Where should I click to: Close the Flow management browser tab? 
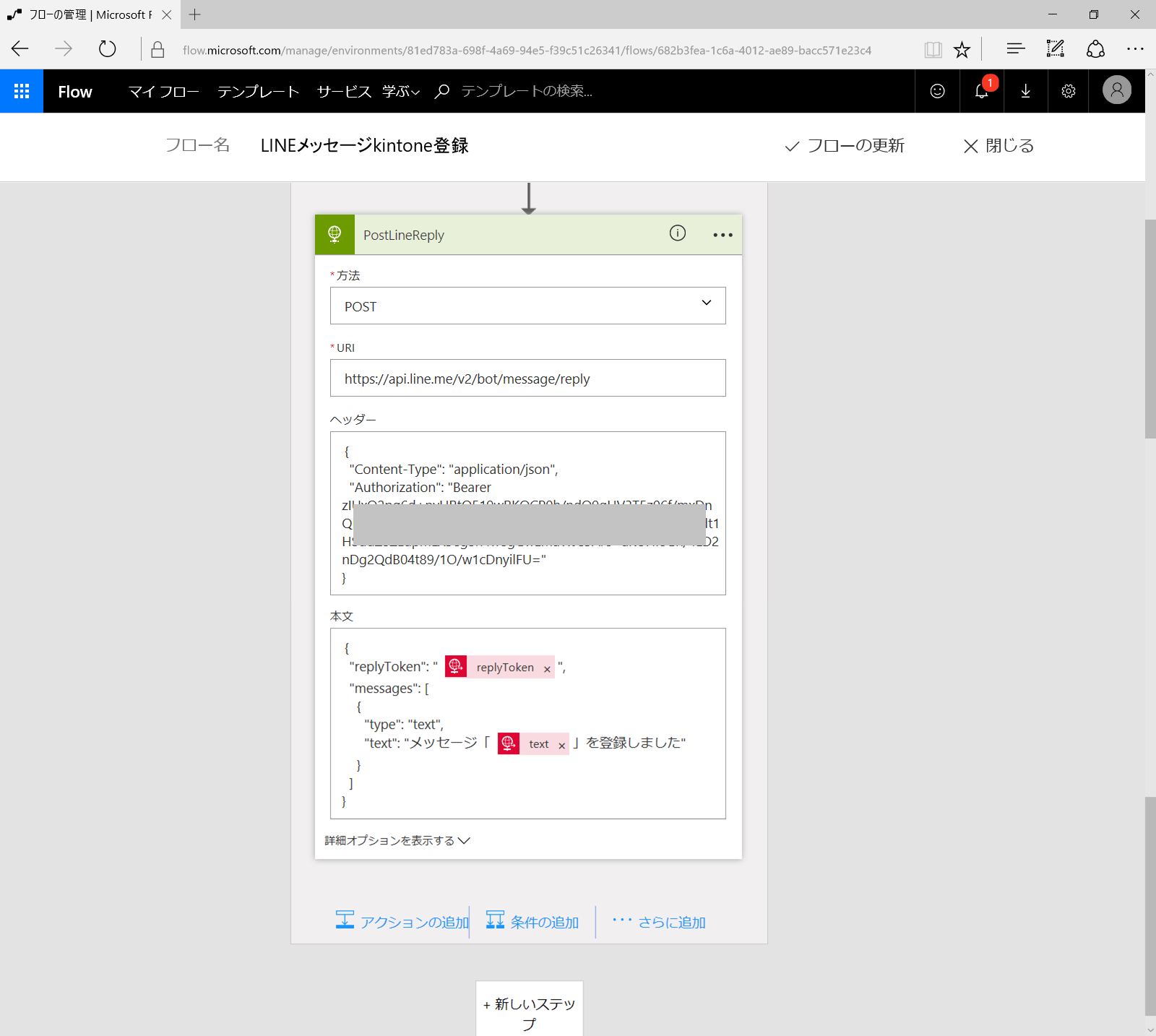tap(166, 14)
